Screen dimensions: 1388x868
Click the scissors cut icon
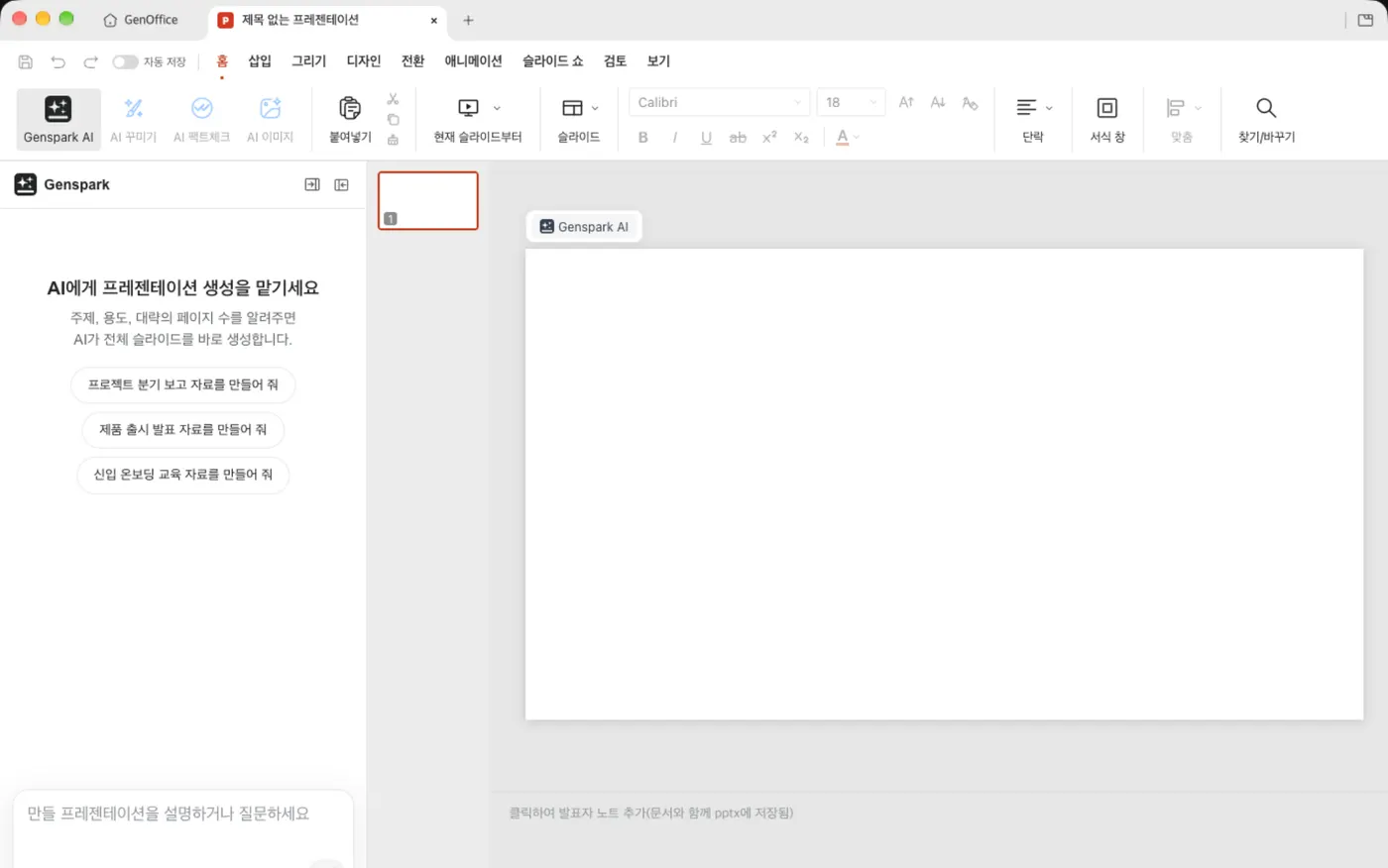click(x=393, y=99)
